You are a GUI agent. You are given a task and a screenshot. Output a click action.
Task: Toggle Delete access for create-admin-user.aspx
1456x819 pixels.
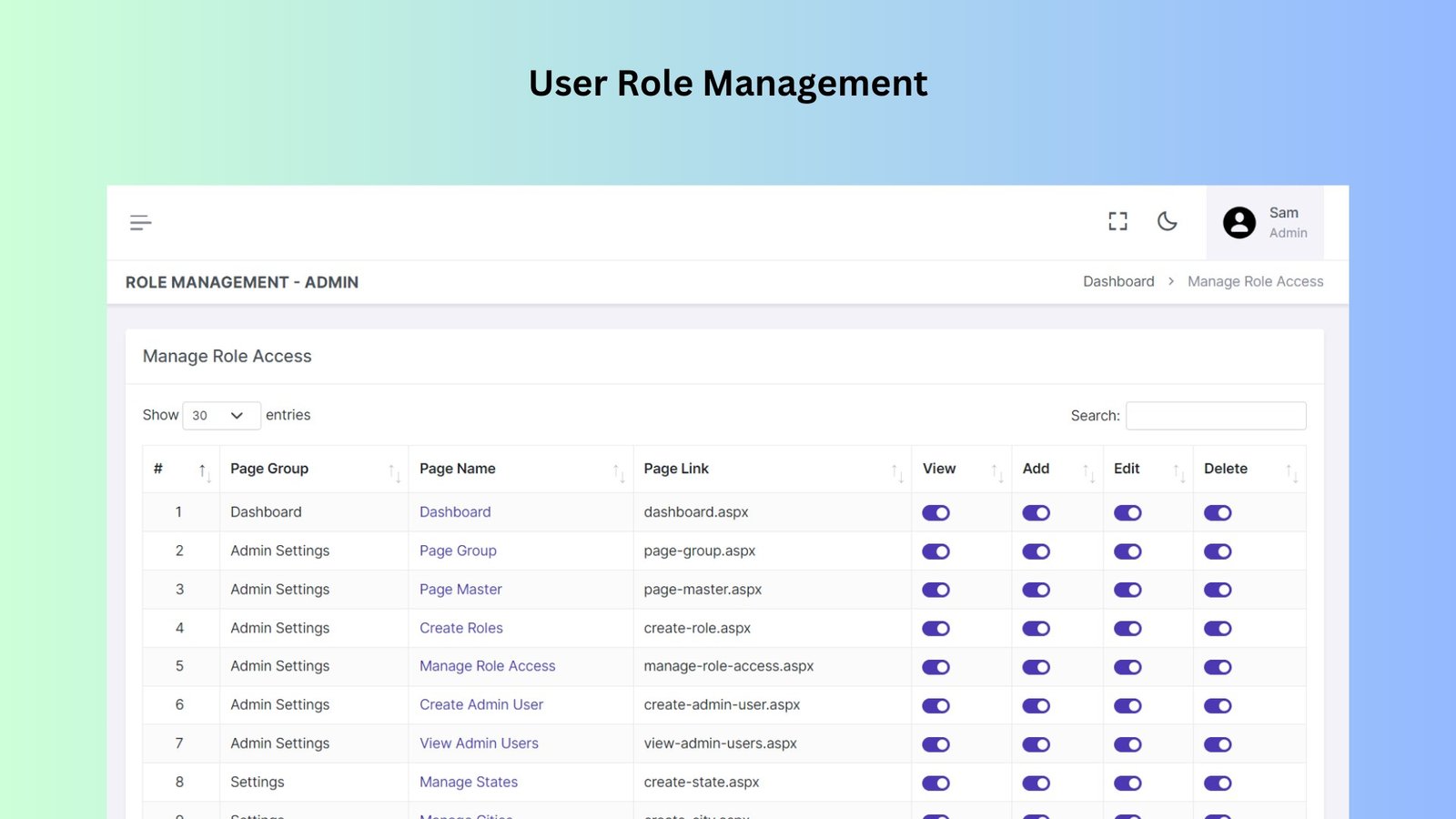coord(1218,705)
